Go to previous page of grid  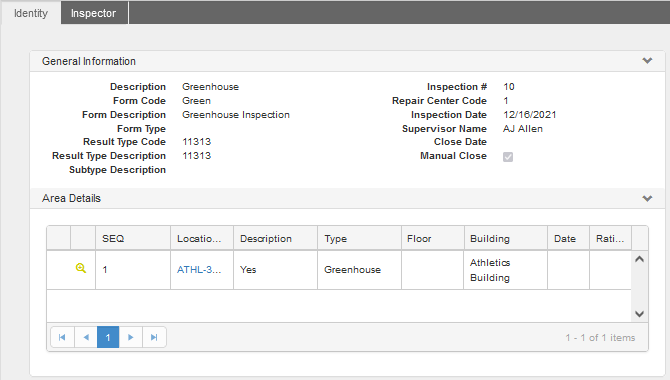click(x=86, y=337)
